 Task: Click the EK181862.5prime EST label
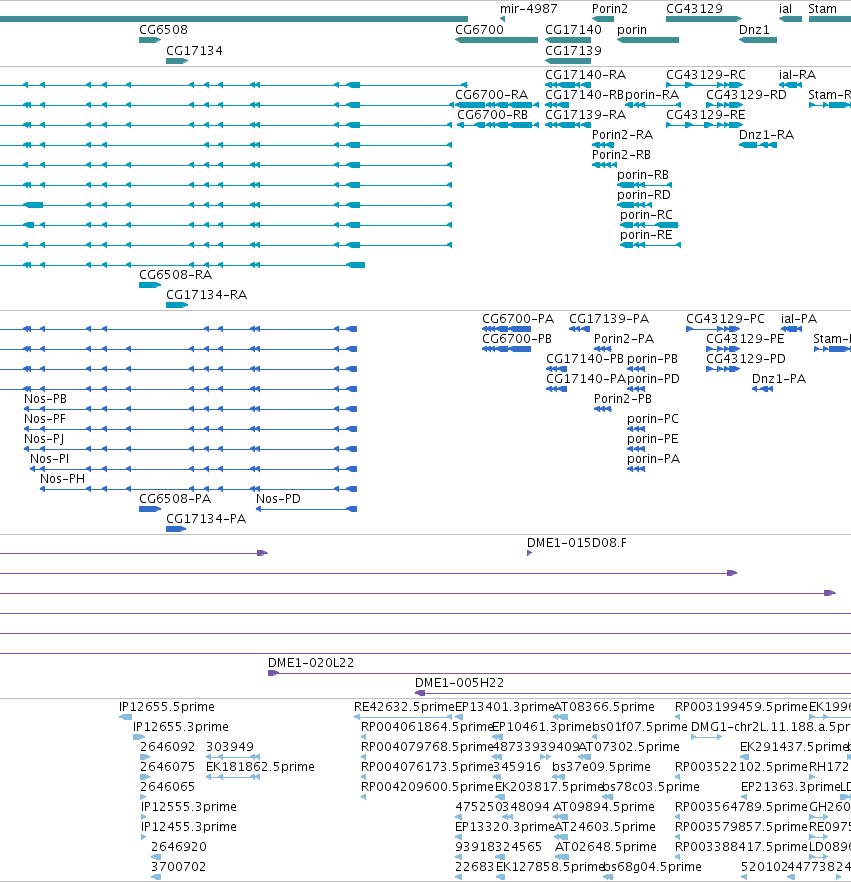[260, 767]
